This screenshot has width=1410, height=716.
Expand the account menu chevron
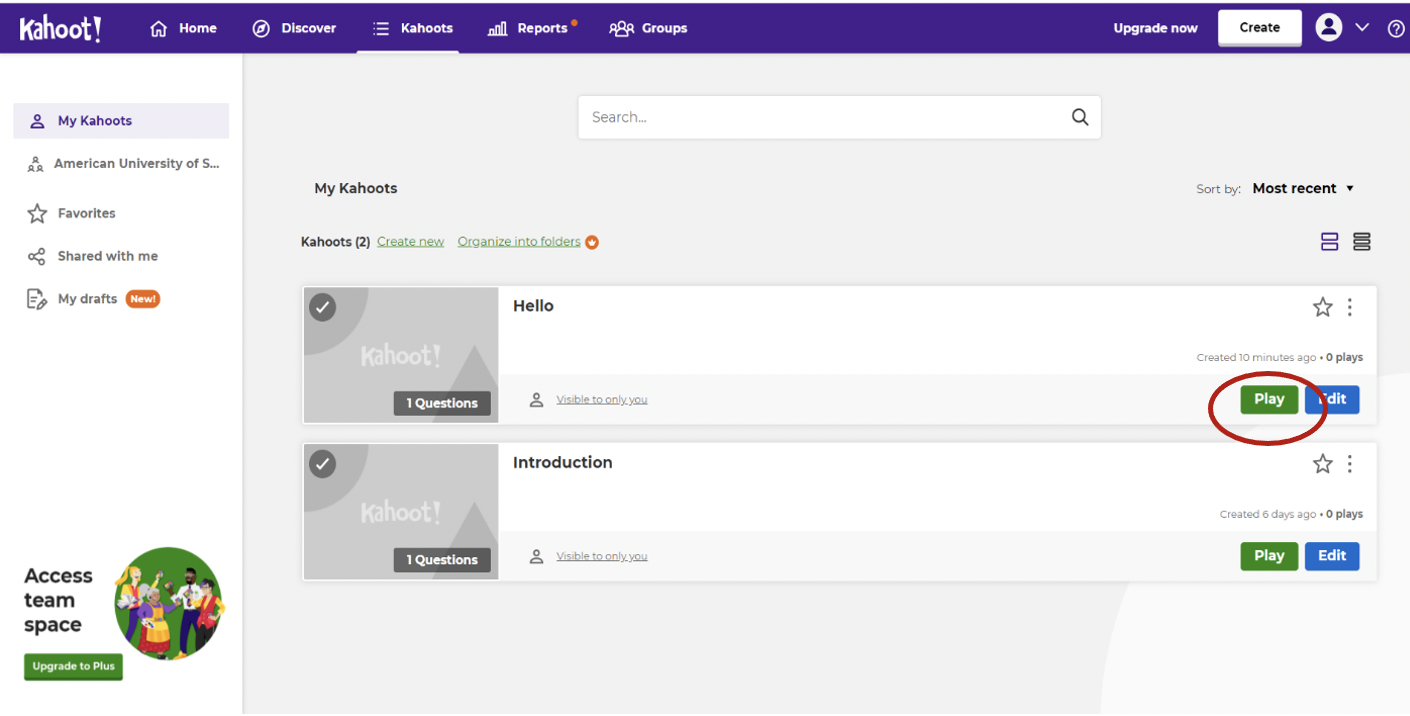tap(1362, 28)
